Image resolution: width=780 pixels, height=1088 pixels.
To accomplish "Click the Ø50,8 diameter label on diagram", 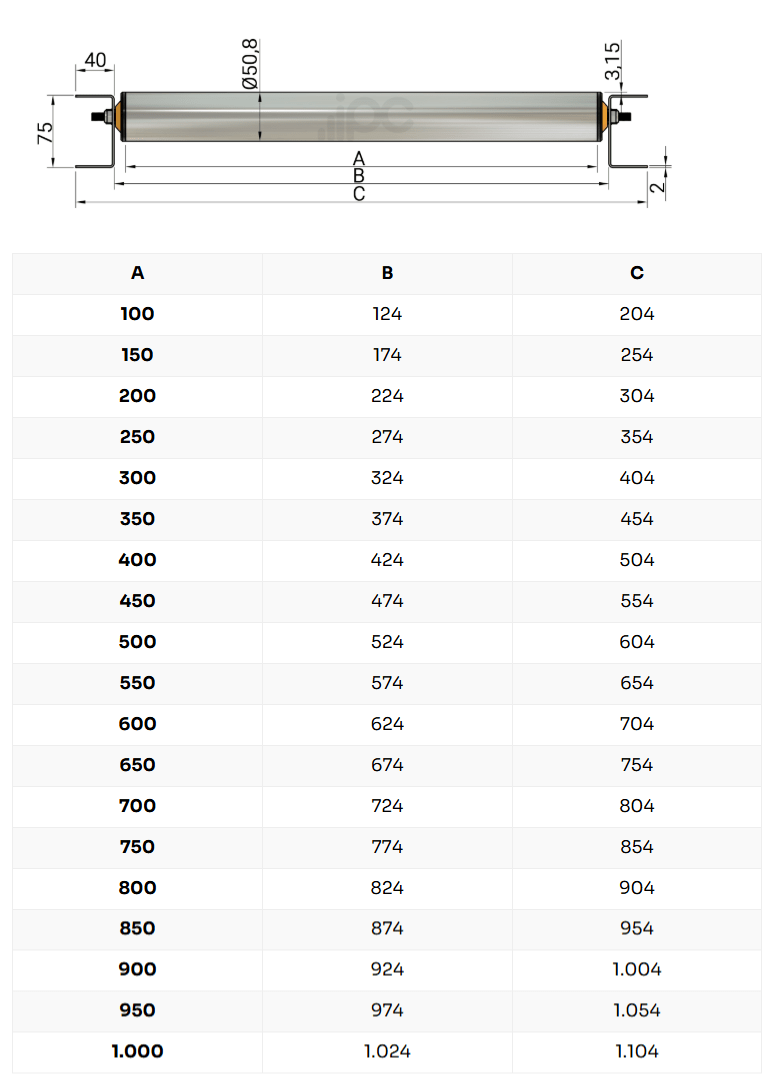I will 250,64.
